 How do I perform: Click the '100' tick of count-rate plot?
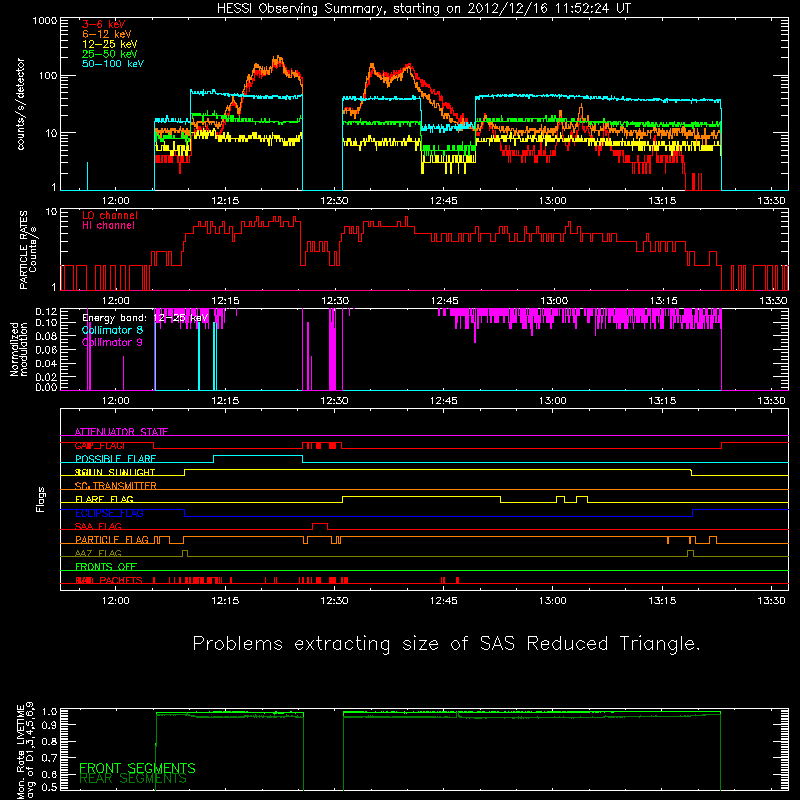coord(48,76)
